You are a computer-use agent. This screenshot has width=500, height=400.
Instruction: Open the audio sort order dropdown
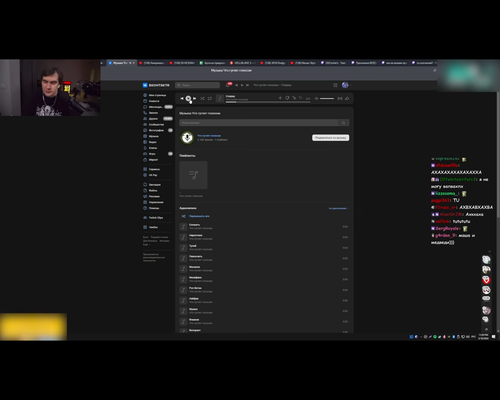point(339,208)
